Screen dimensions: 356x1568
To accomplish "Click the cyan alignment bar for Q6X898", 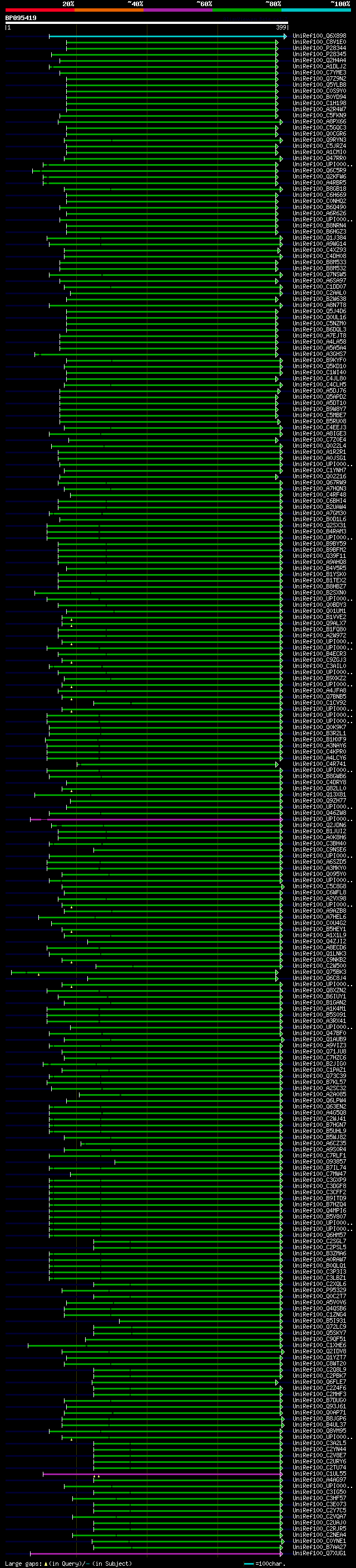I will (167, 36).
